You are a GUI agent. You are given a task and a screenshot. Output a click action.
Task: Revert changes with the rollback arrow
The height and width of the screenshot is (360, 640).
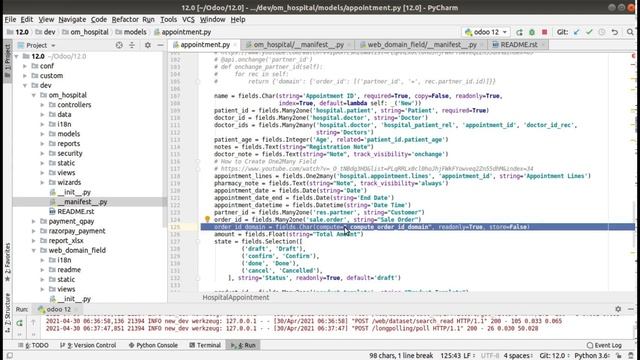615,32
